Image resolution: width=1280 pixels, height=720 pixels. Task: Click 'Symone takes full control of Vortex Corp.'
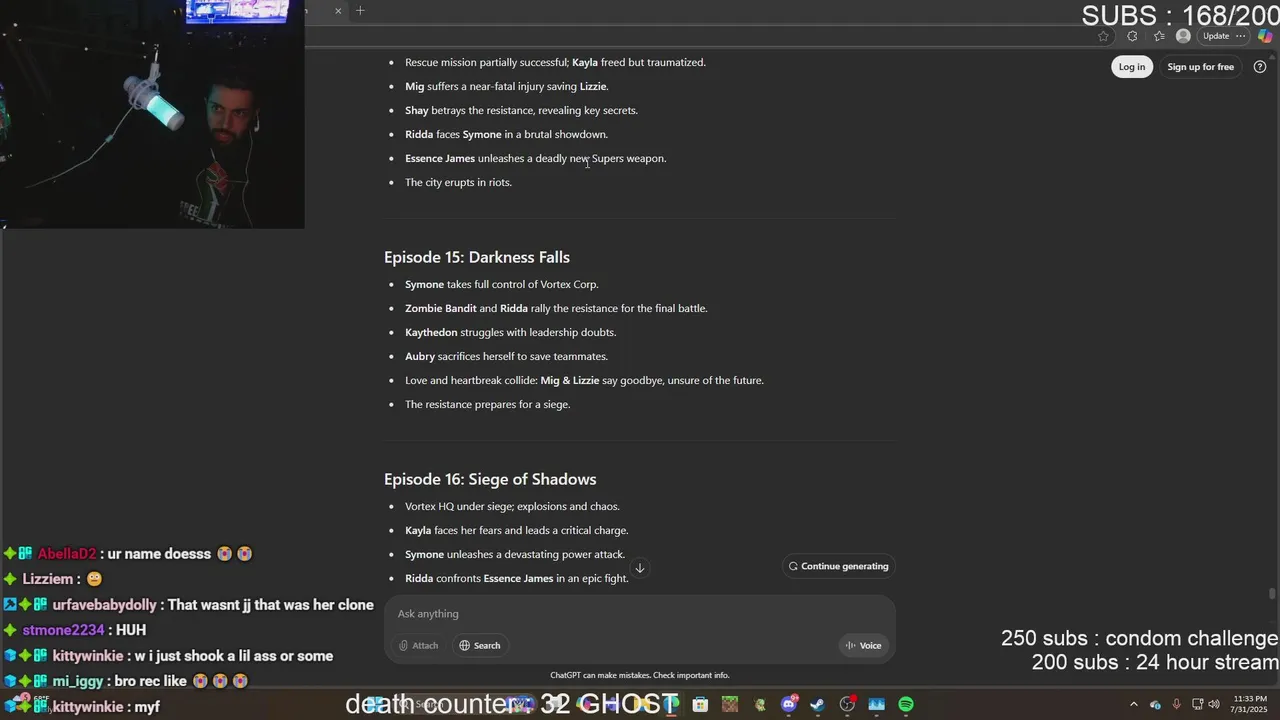[502, 284]
